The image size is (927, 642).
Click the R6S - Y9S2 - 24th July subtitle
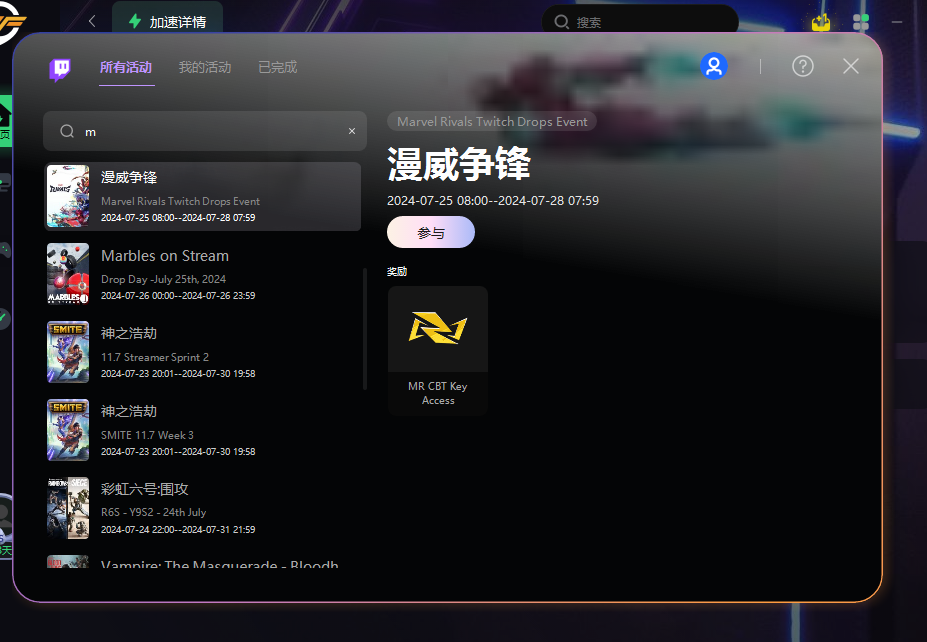pos(154,513)
